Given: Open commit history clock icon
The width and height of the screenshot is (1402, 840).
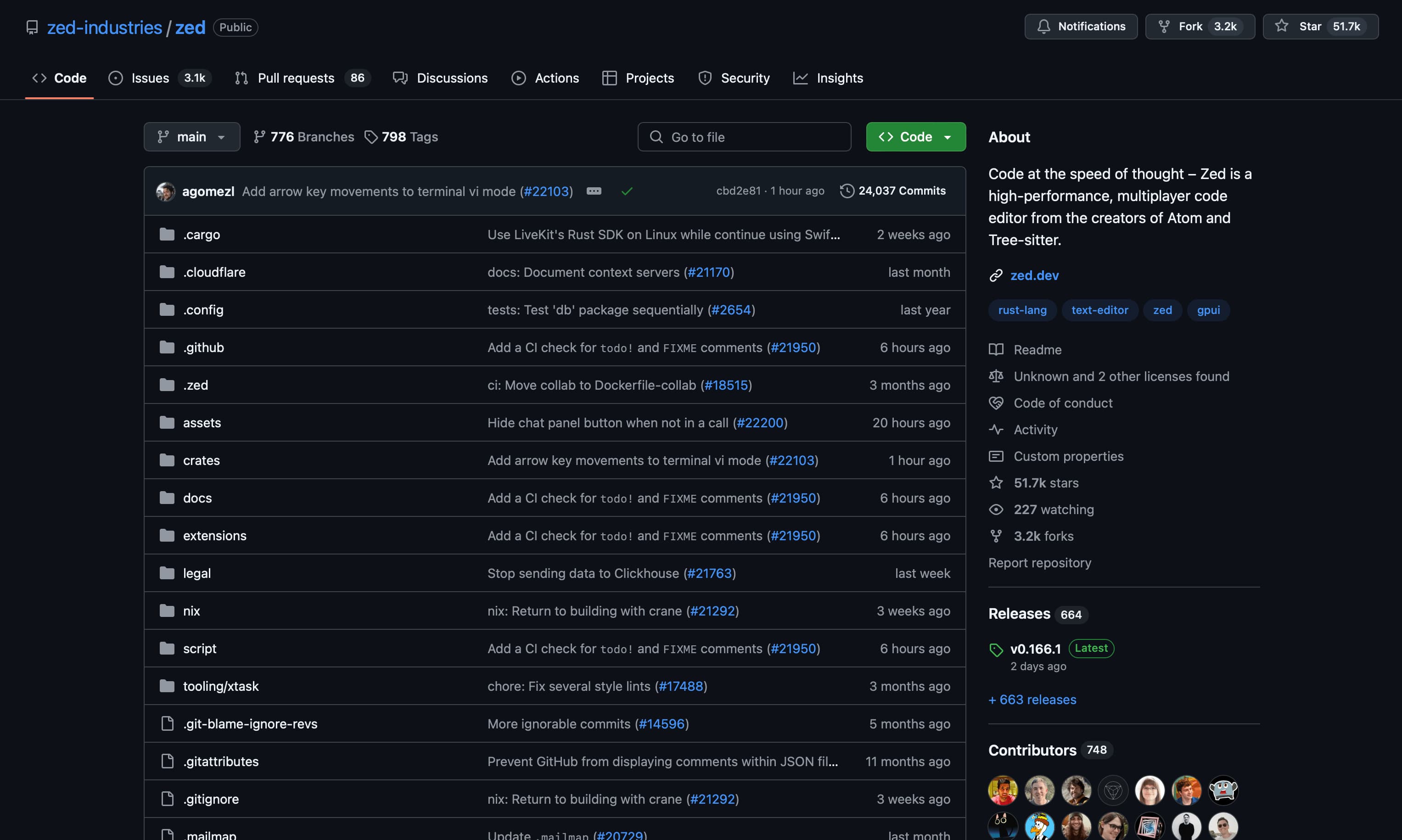Looking at the screenshot, I should (847, 191).
